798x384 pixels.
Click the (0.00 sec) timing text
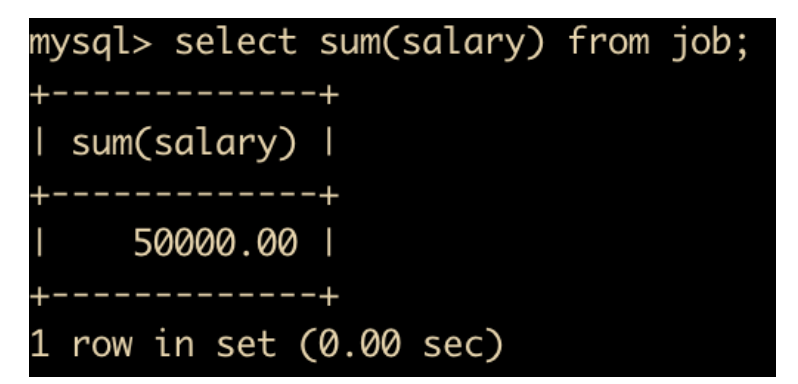point(401,344)
